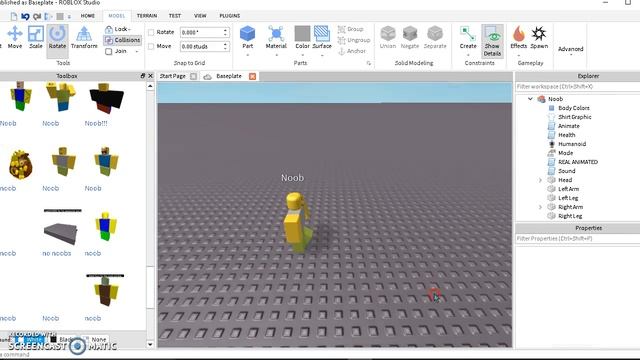Click the Noob character in the viewport
Screen dimensions: 640x360
[x=298, y=223]
